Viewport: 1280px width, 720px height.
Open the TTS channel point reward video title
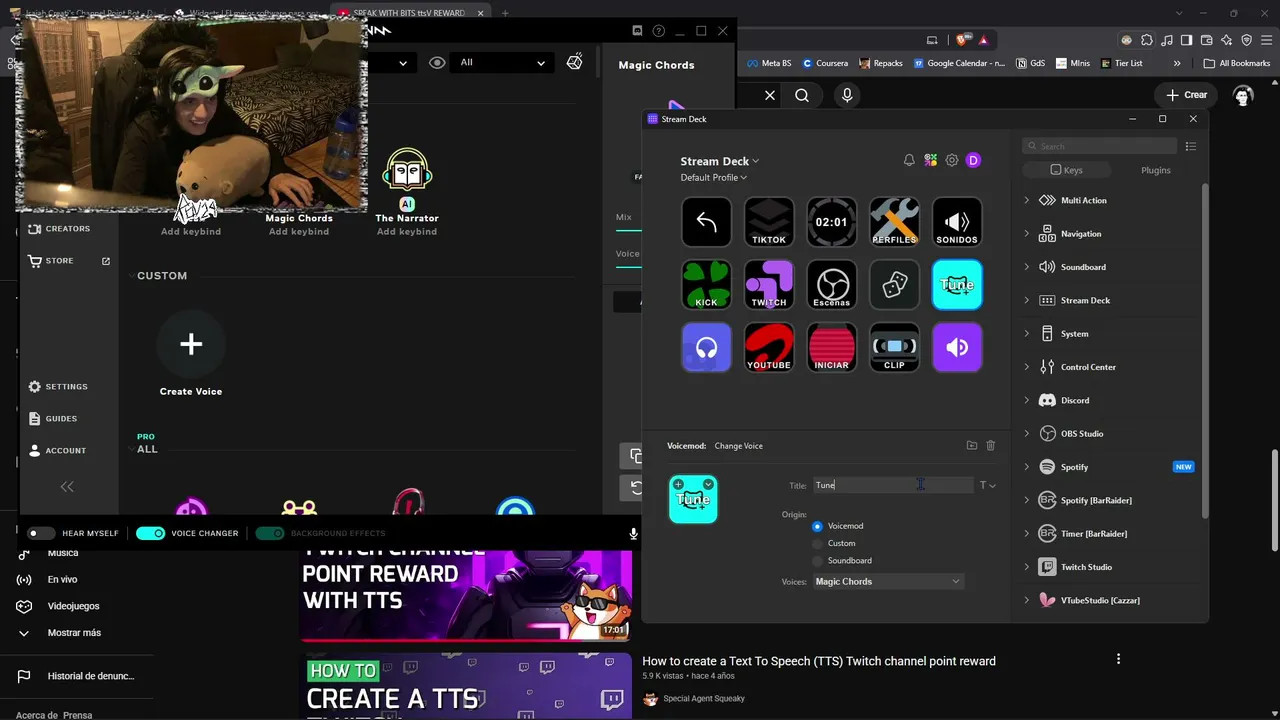819,661
